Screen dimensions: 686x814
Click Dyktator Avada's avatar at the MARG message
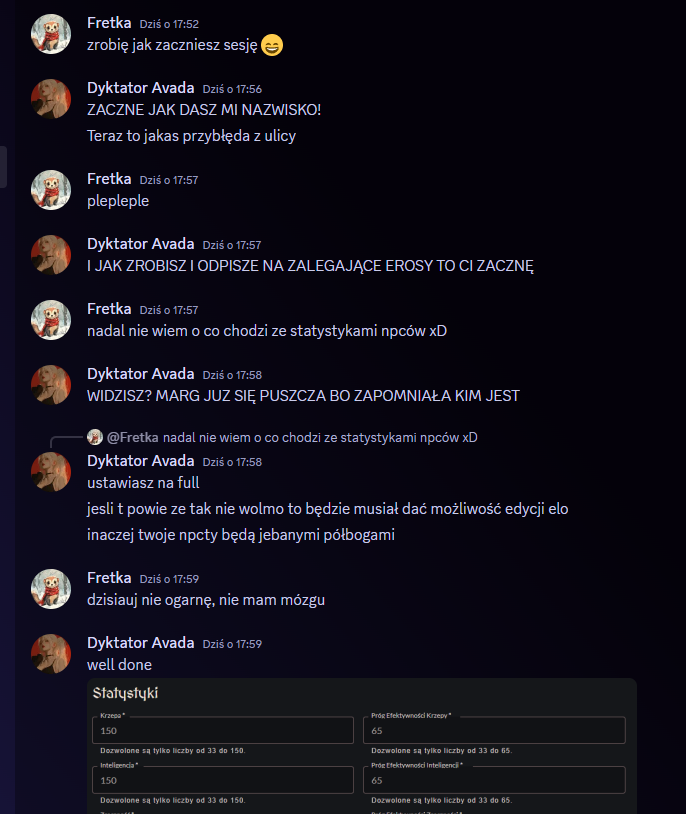point(51,385)
